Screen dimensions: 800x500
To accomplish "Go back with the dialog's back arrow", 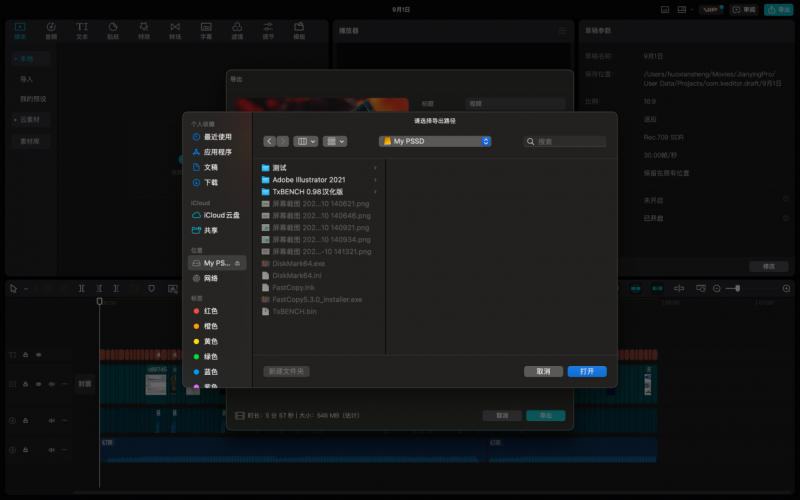I will (270, 142).
